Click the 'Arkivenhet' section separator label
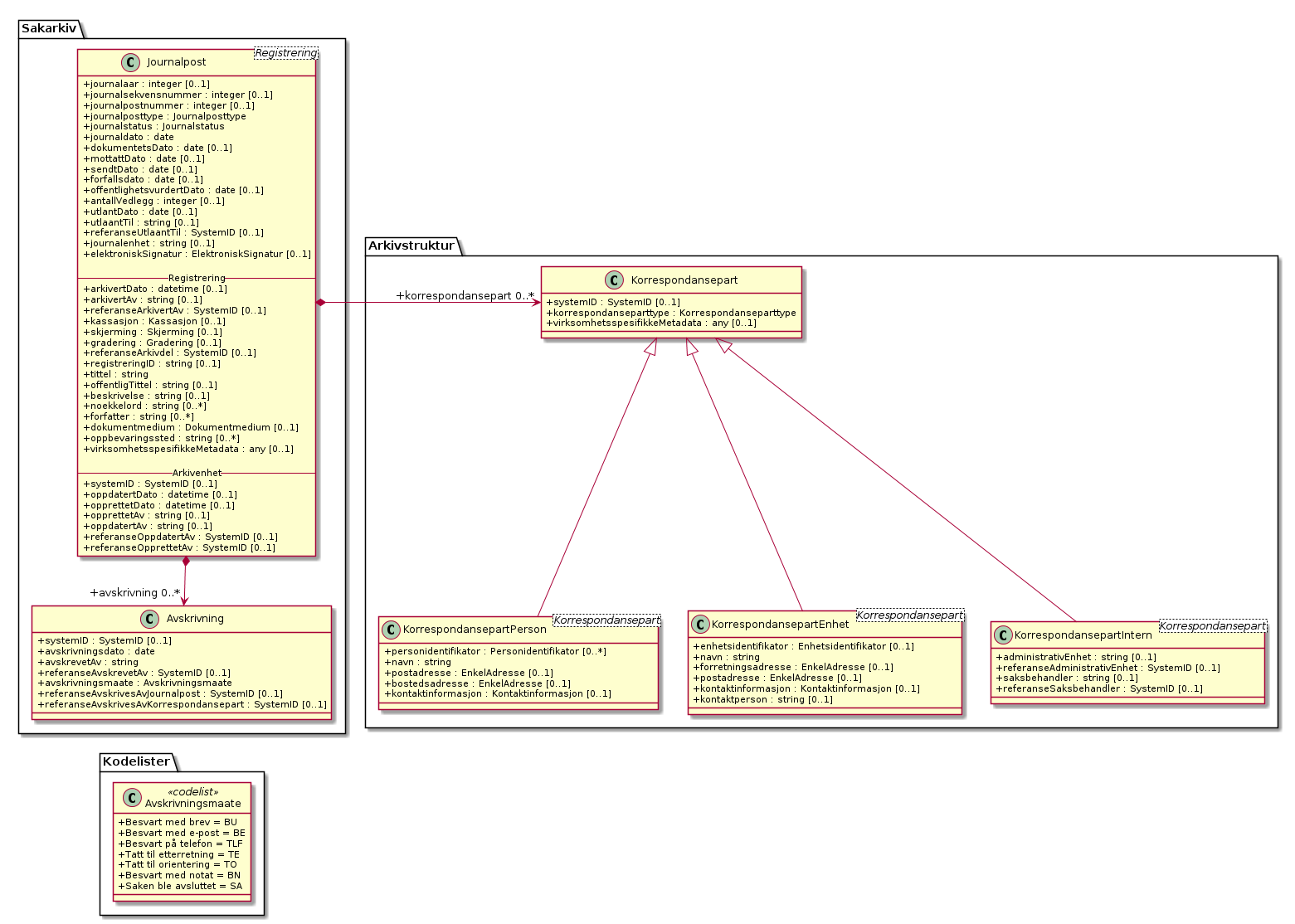The image size is (1295, 924). click(197, 473)
